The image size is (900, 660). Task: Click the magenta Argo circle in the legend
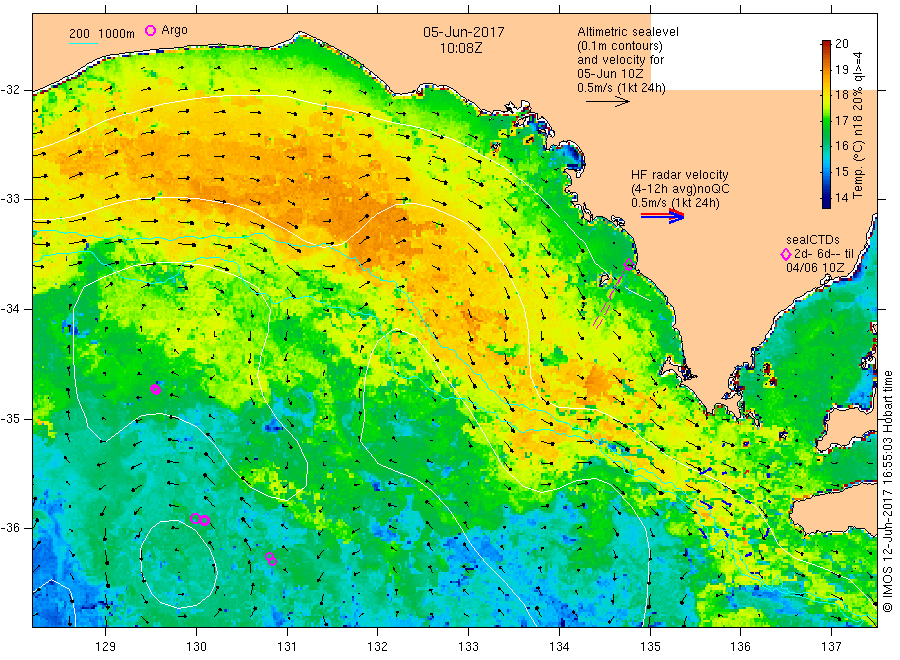point(150,30)
